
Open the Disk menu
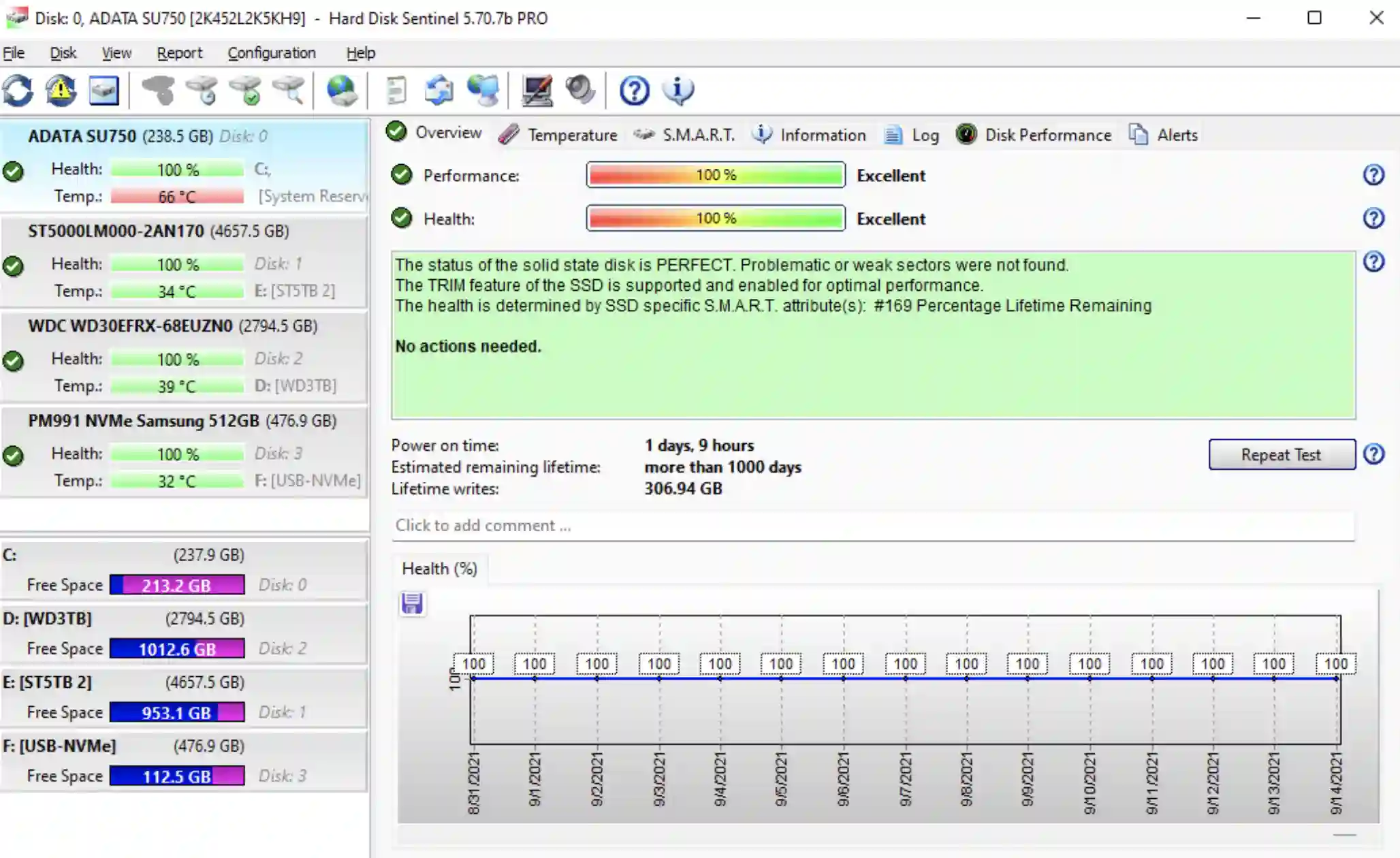tap(63, 52)
